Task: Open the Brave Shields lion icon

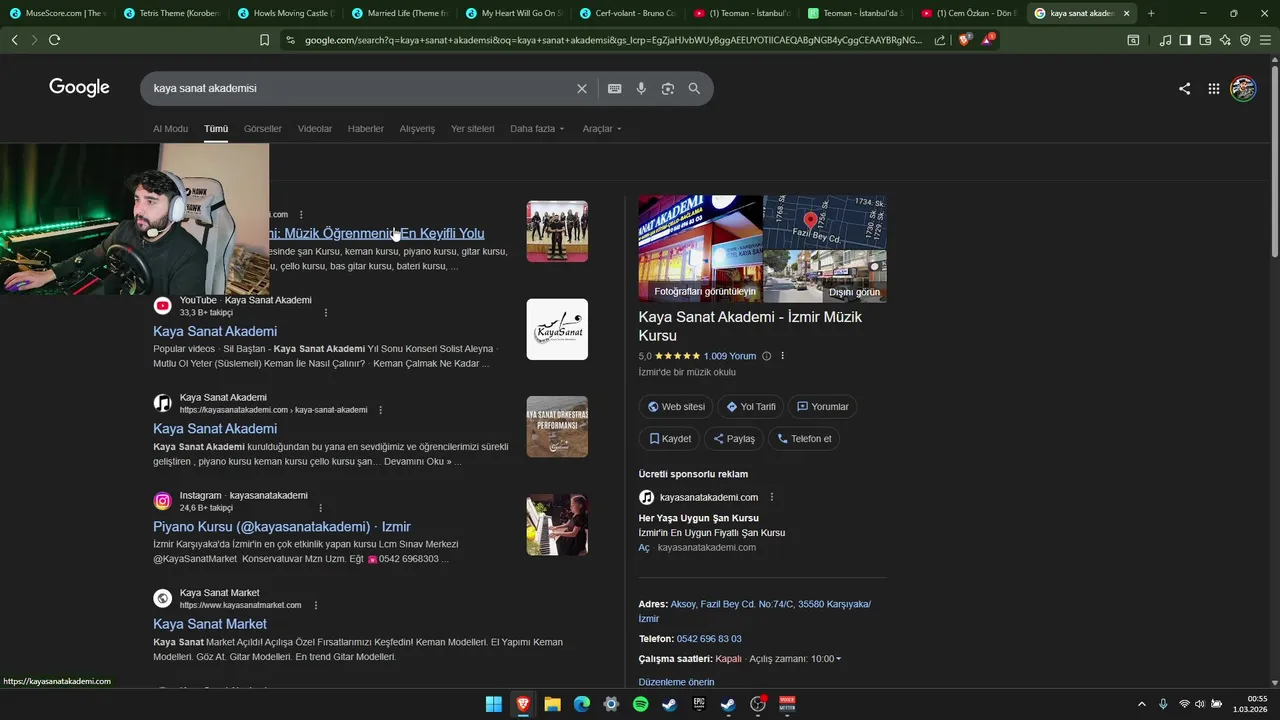Action: pos(964,40)
